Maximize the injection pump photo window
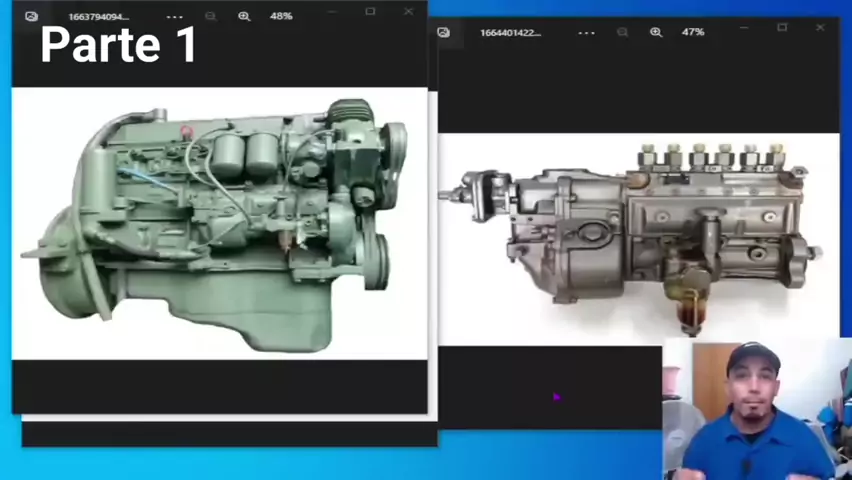The width and height of the screenshot is (852, 480). 782,27
